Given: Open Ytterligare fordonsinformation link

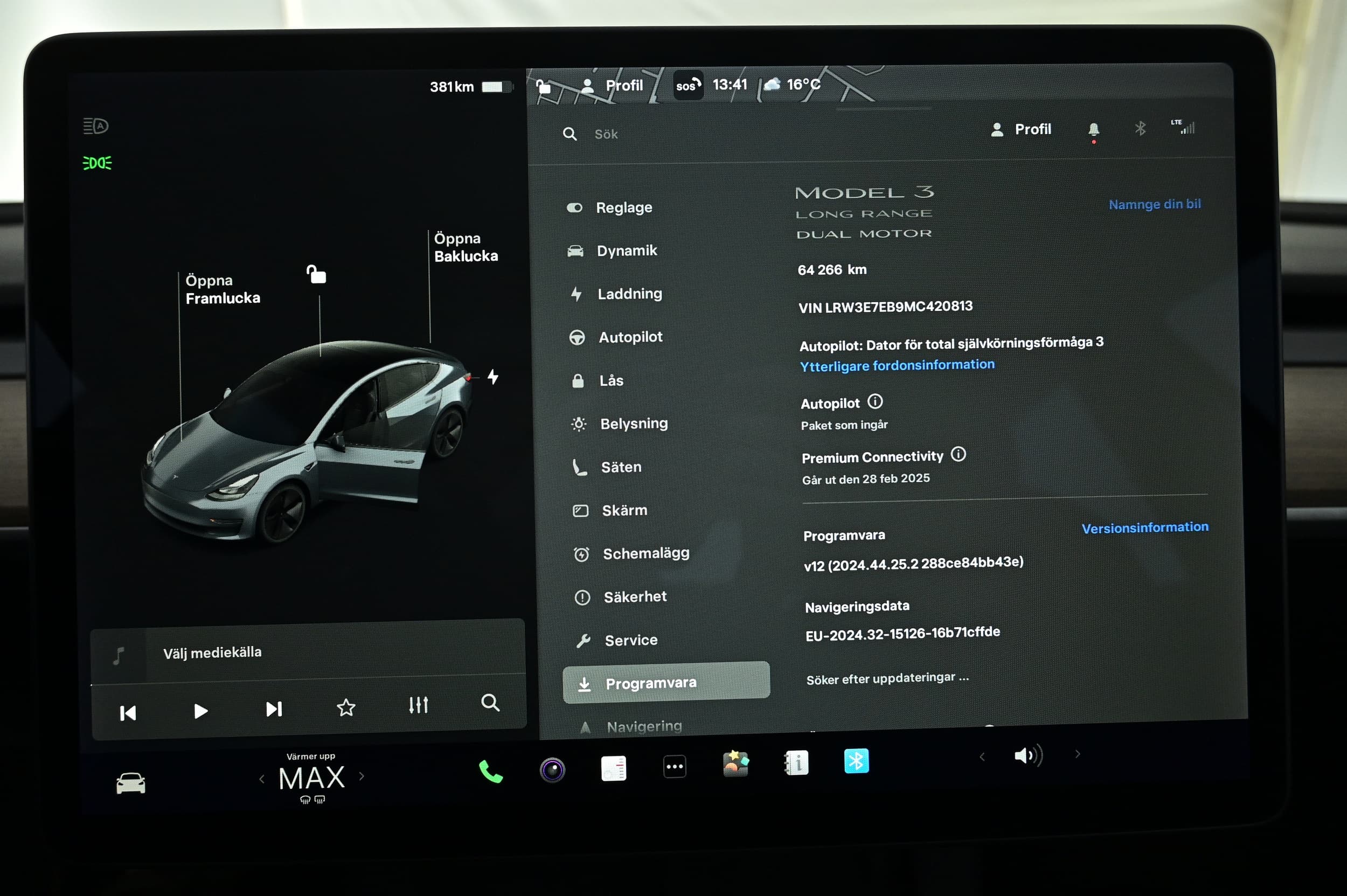Looking at the screenshot, I should pos(897,365).
